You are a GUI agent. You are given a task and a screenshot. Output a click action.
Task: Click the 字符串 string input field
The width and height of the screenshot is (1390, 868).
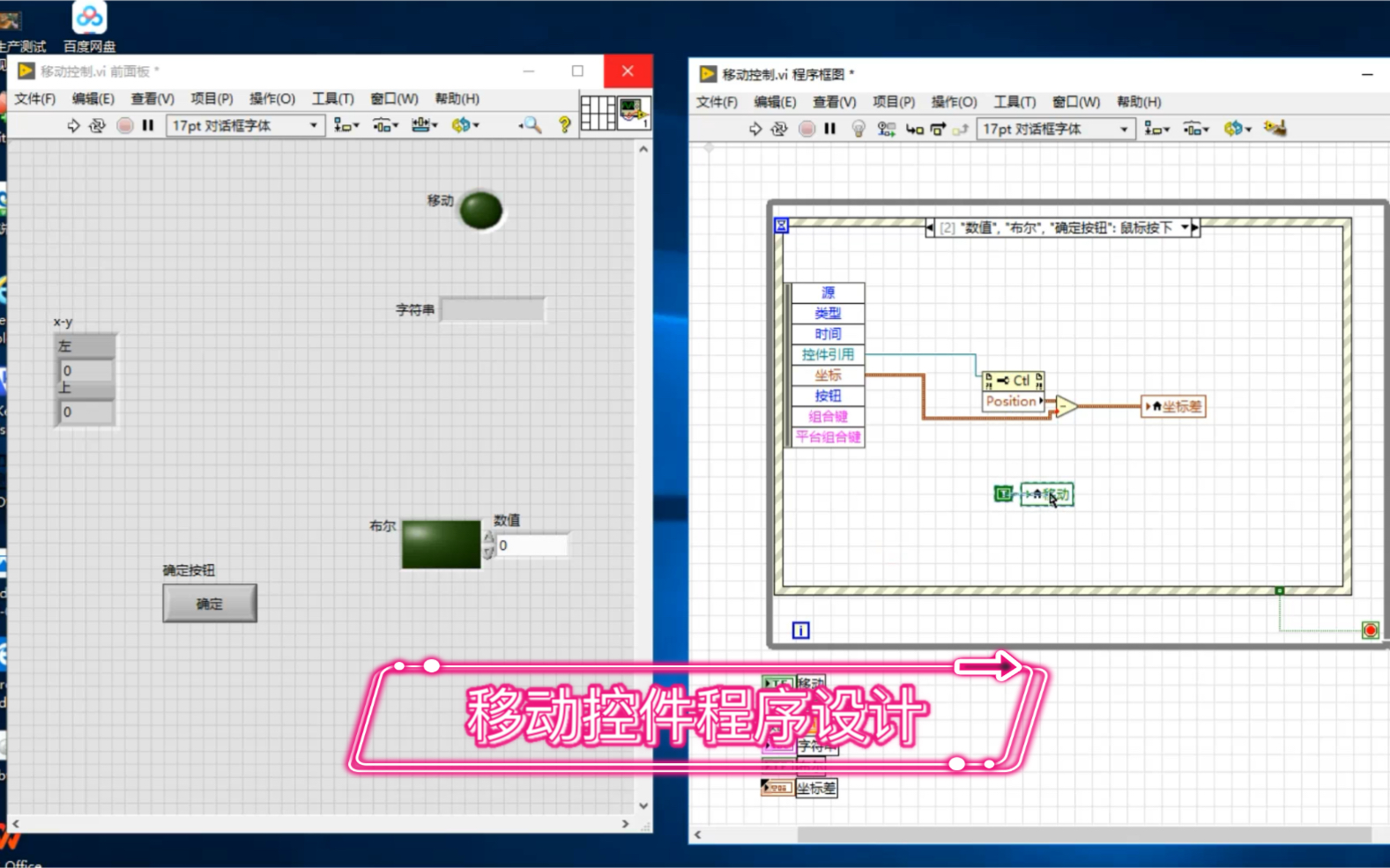point(493,310)
